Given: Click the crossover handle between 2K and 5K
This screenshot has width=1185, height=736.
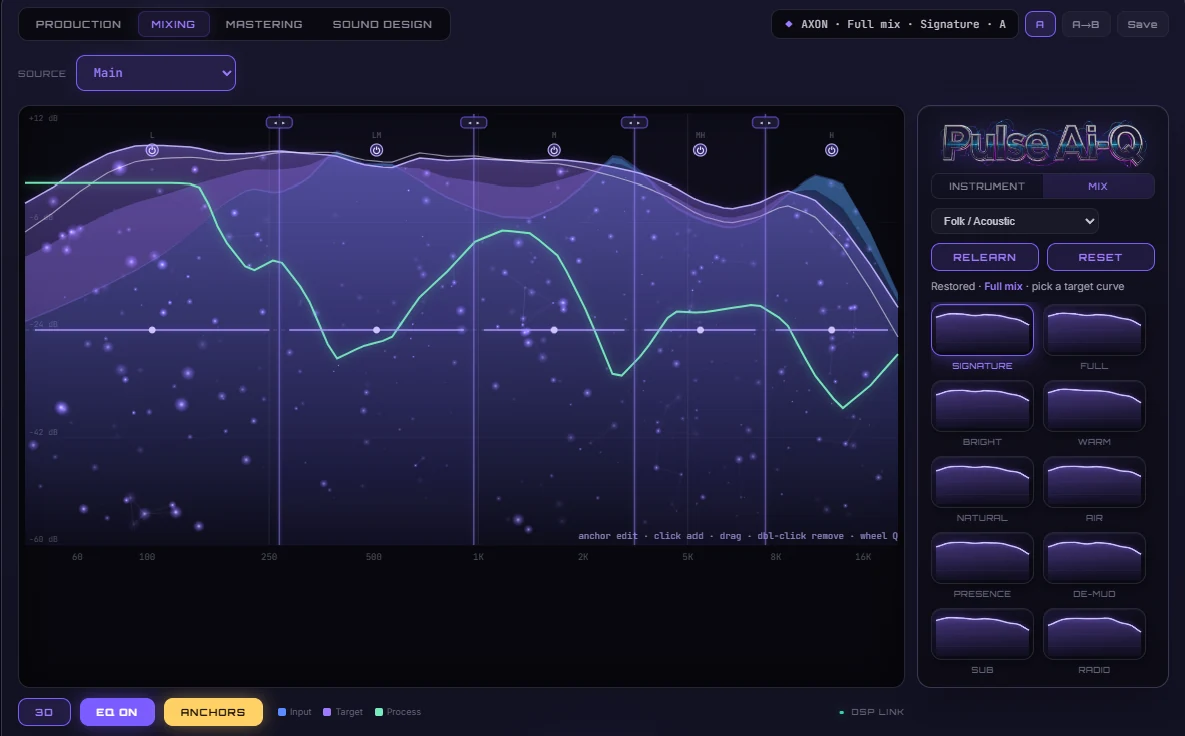Looking at the screenshot, I should 634,122.
